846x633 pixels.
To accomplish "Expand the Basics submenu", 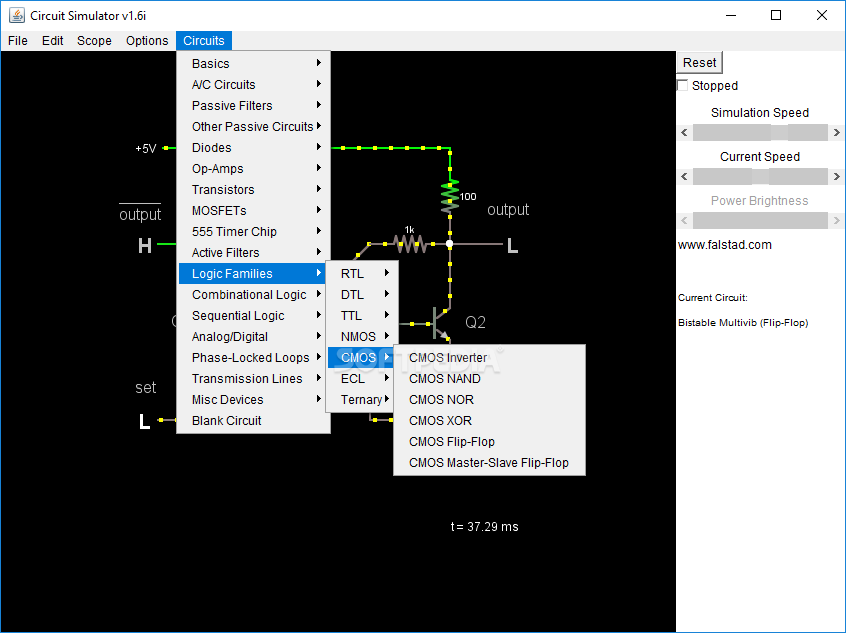I will (253, 64).
